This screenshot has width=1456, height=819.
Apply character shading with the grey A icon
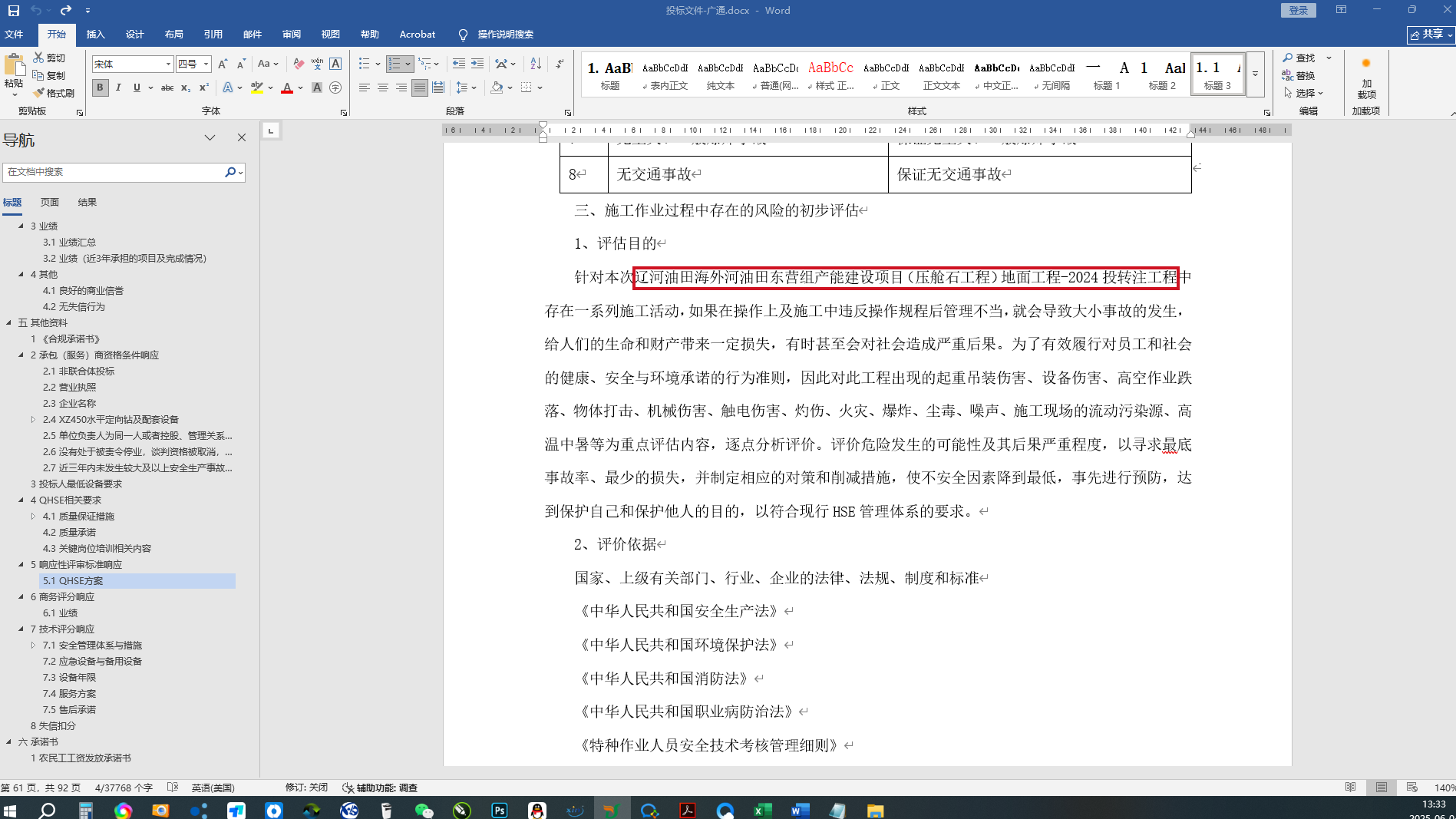(317, 88)
